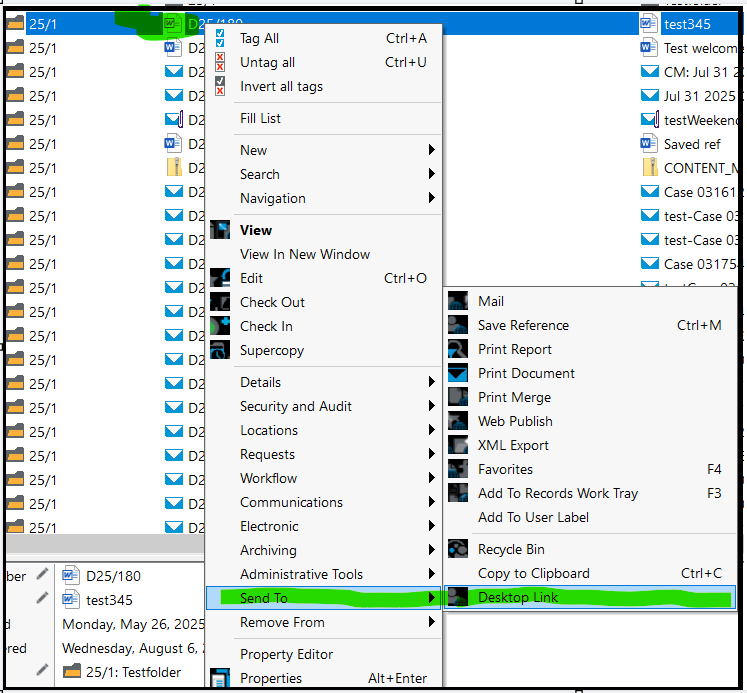Select Fill List menu entry

coord(324,118)
